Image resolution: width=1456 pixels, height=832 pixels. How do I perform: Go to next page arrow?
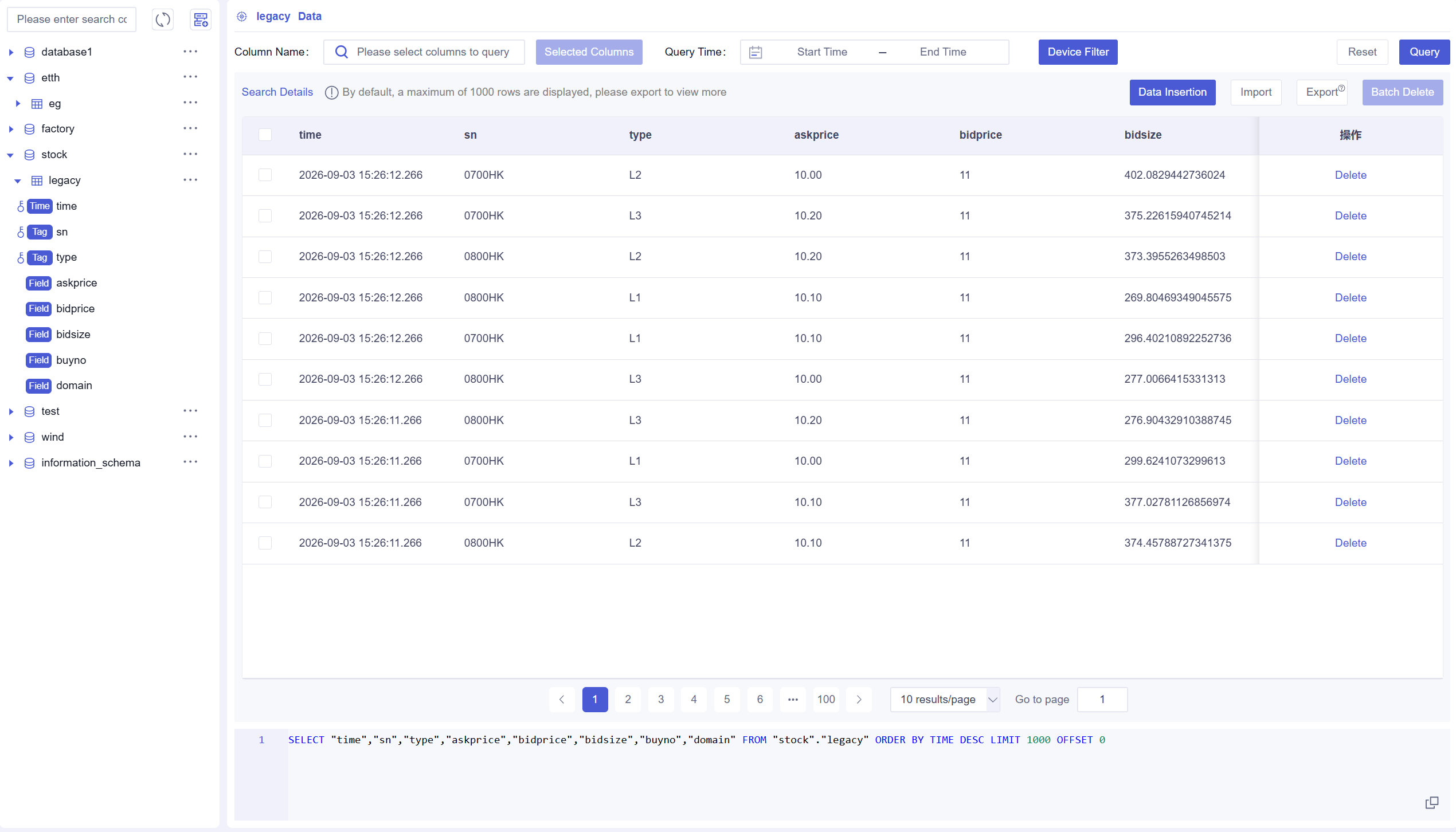(859, 700)
